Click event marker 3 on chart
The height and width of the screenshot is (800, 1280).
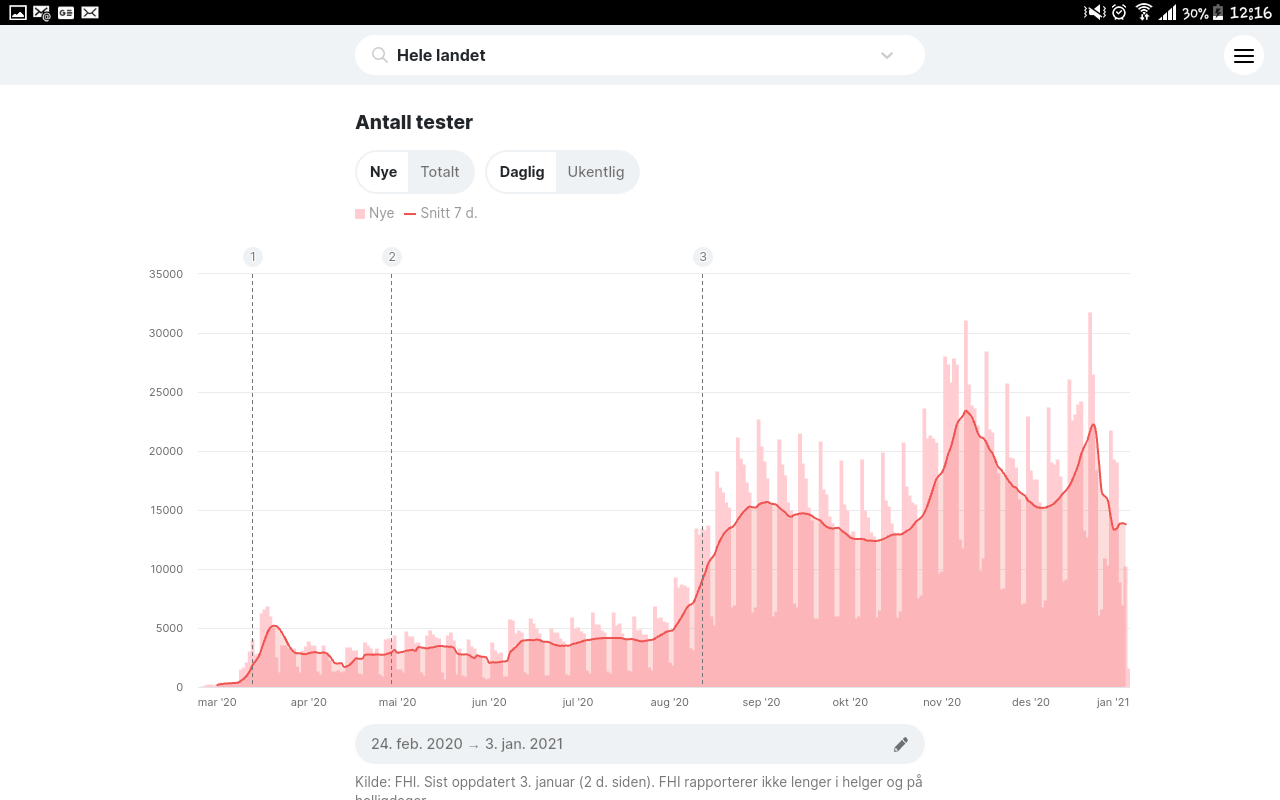703,257
